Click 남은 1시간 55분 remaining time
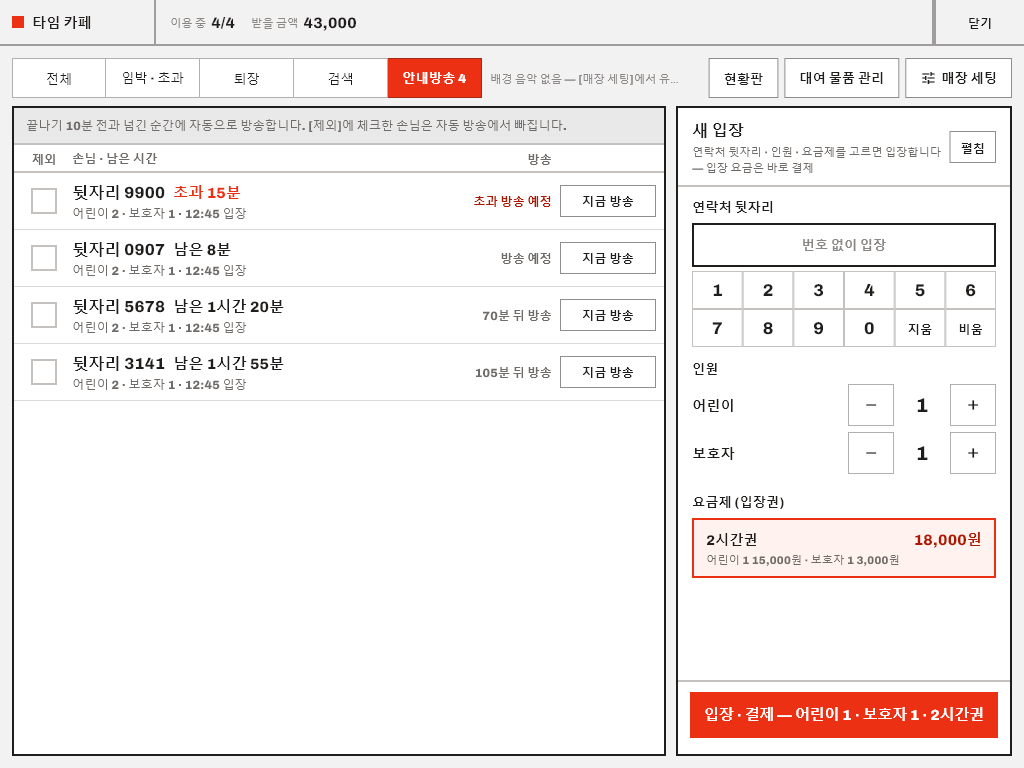 pyautogui.click(x=229, y=363)
